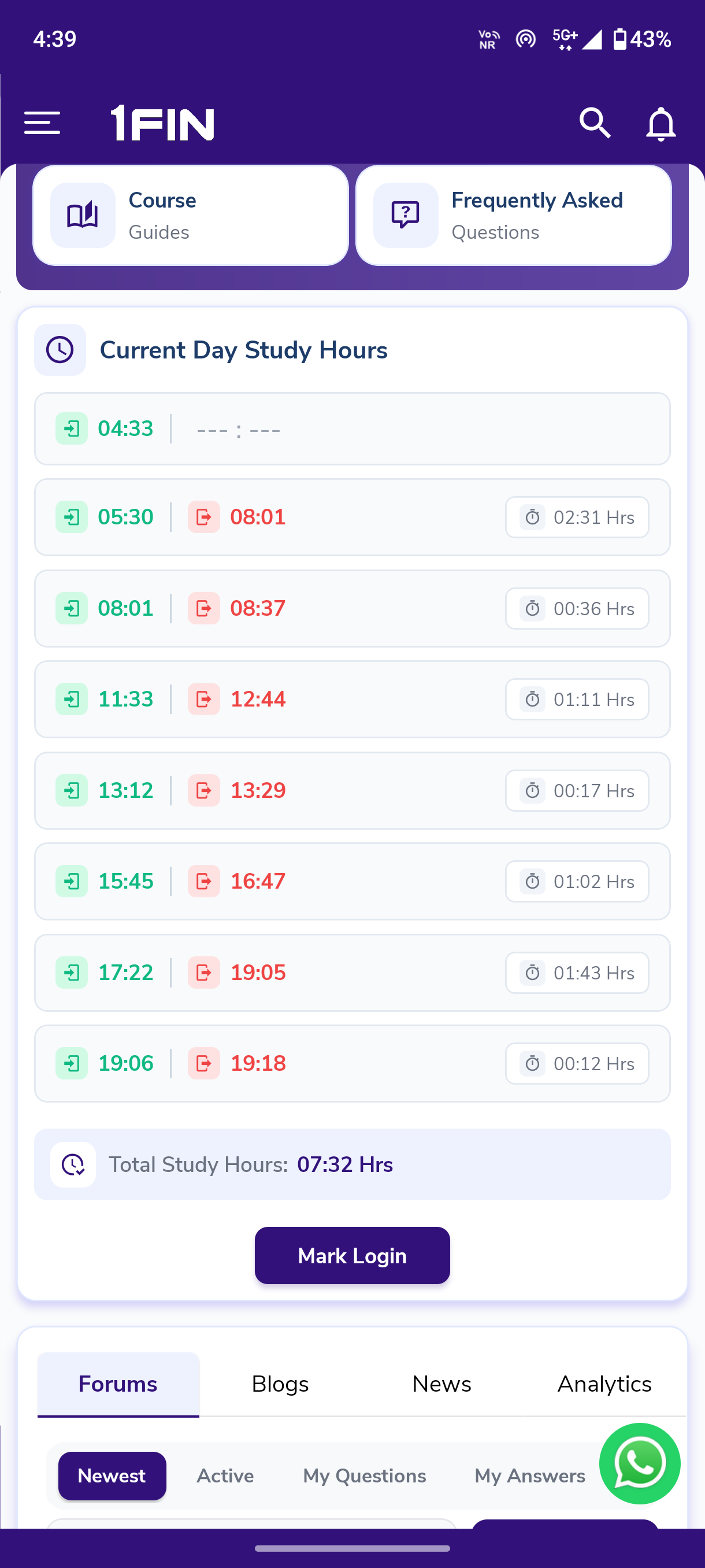Screen dimensions: 705x1568
Task: Tap the clock icon beside Current Day Study Hours
Action: click(60, 350)
